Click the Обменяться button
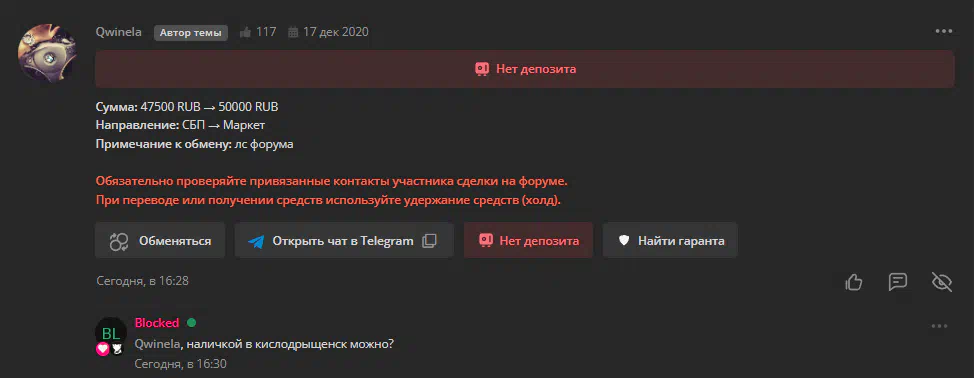Viewport: 974px width, 378px height. [160, 240]
